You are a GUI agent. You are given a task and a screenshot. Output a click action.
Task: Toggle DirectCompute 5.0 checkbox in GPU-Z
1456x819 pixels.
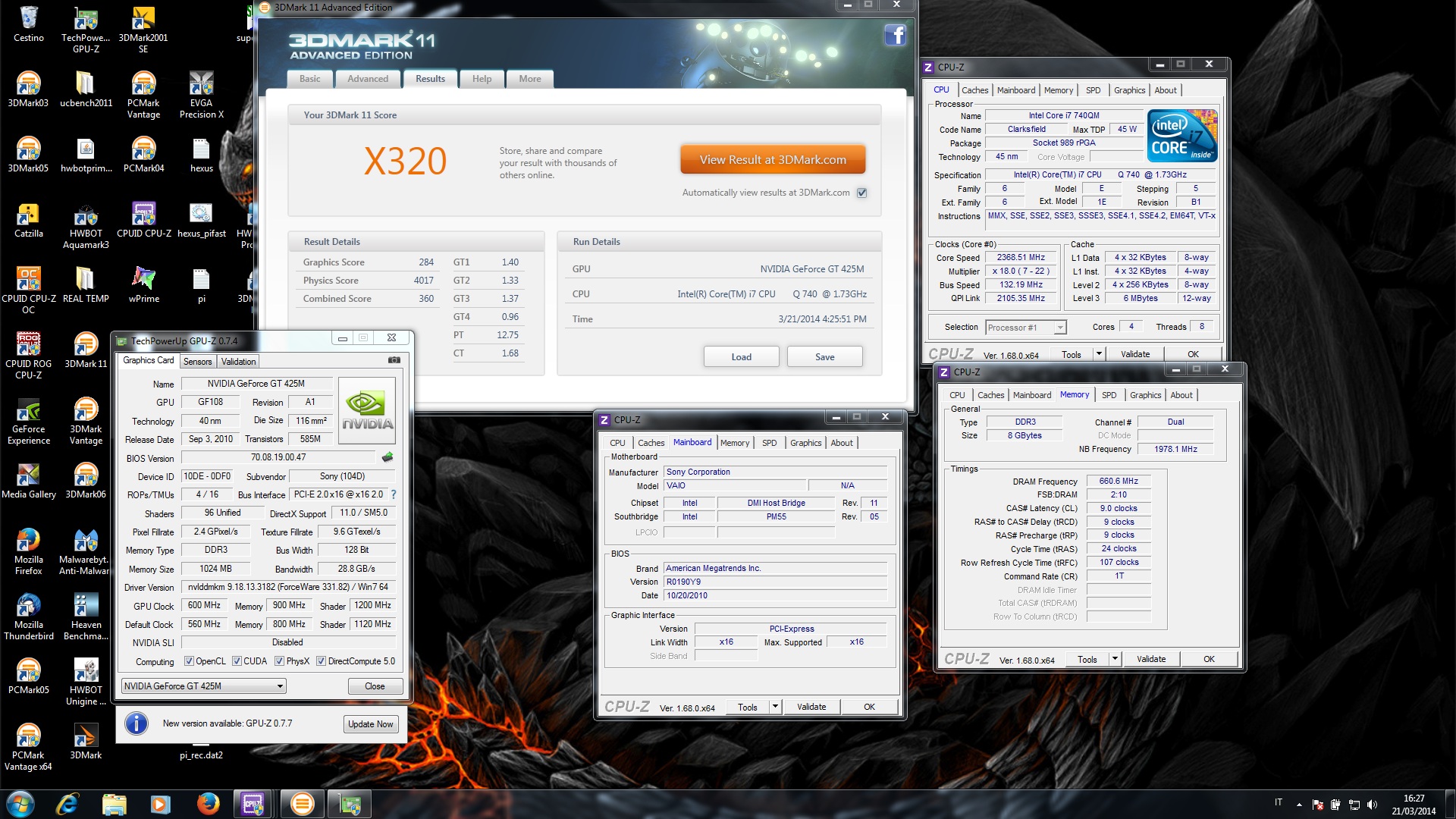(321, 661)
